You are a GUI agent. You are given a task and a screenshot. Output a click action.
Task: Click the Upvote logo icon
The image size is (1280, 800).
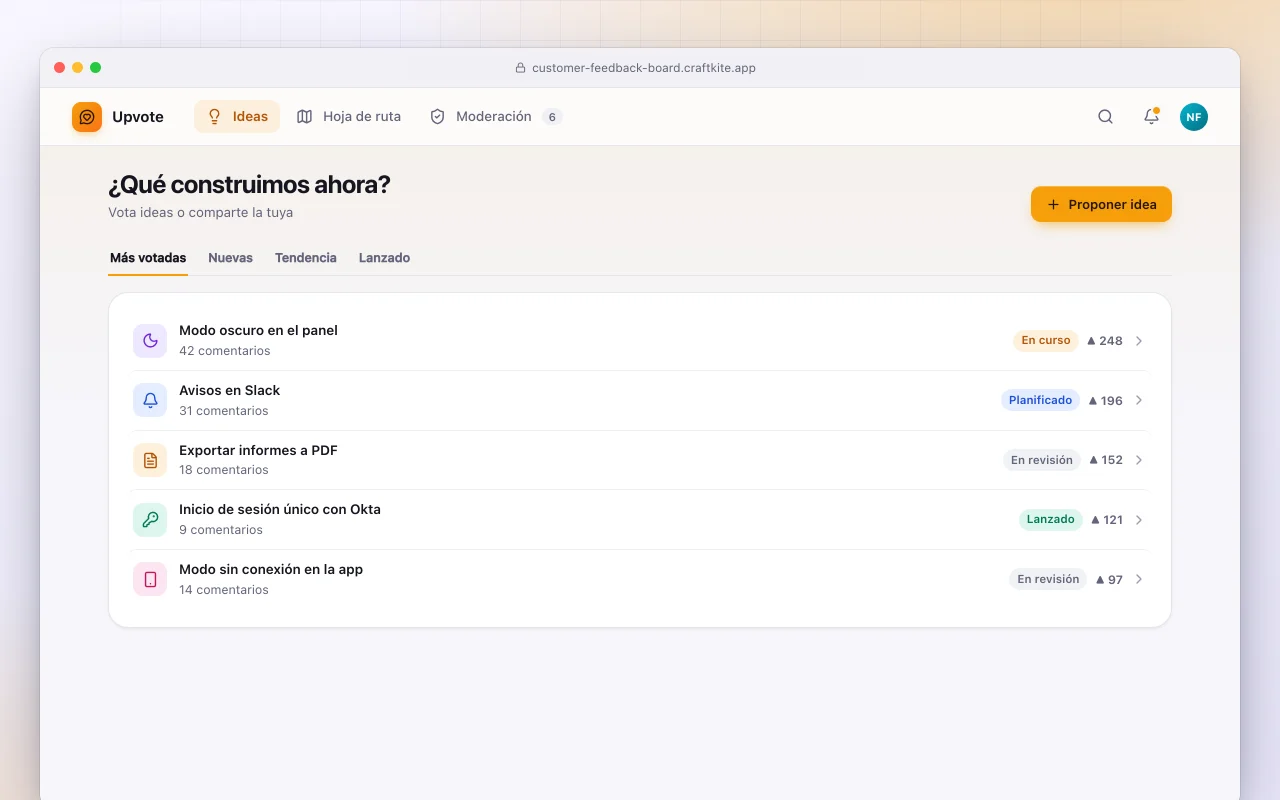(x=87, y=117)
